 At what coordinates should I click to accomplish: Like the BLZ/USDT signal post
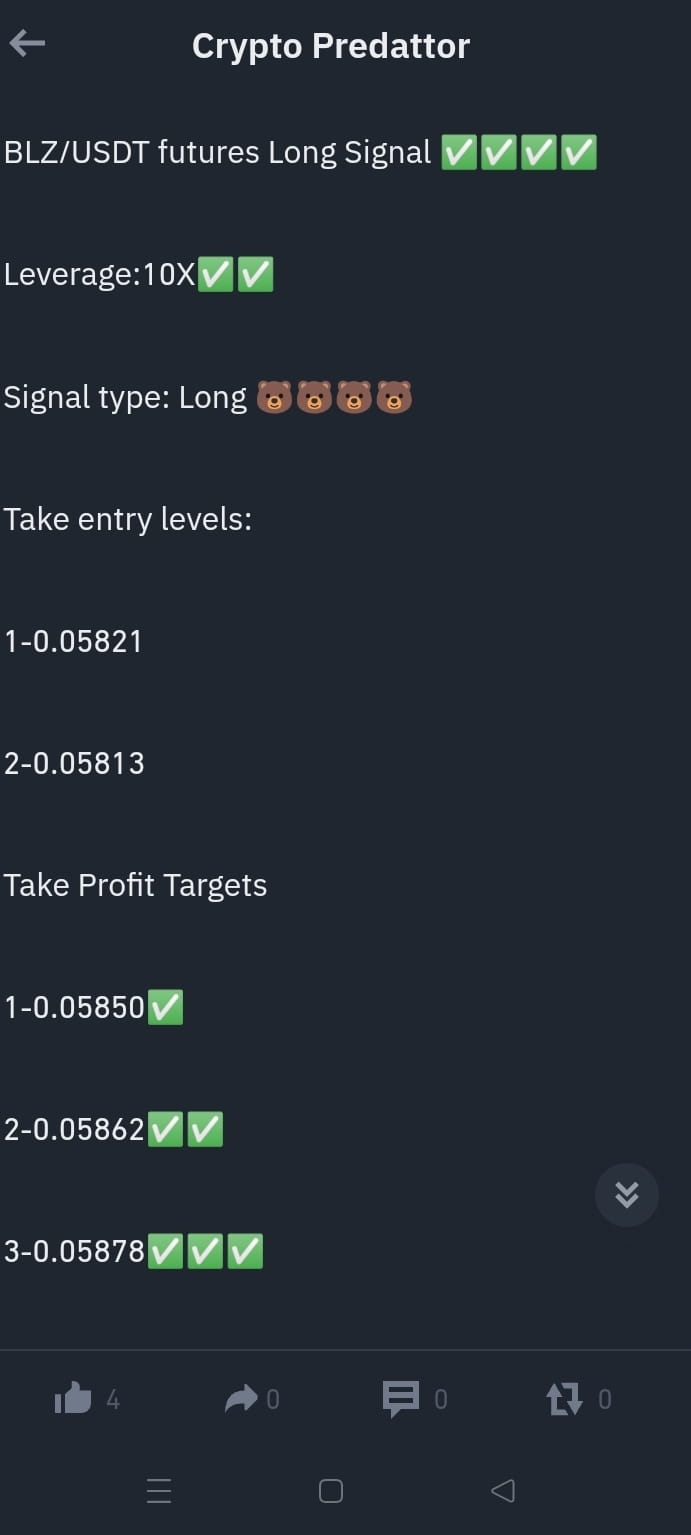coord(77,1399)
